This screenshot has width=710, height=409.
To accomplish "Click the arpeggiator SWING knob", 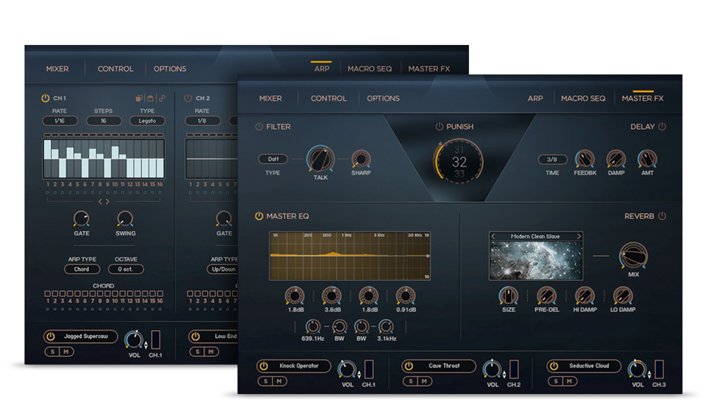I will pos(125,218).
